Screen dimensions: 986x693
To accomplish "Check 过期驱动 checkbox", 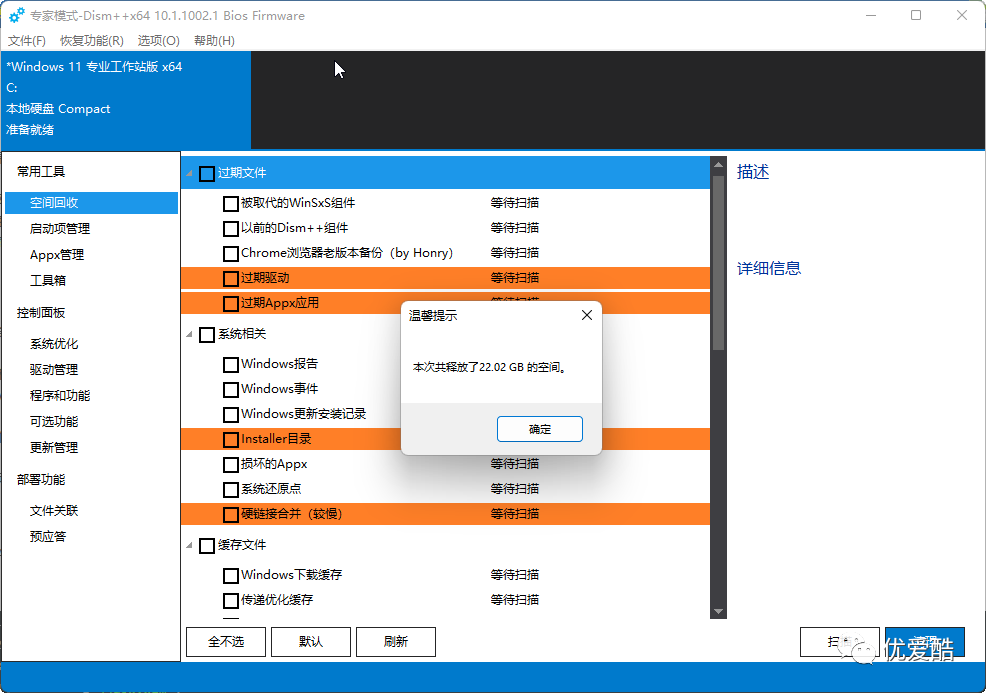I will tap(231, 279).
